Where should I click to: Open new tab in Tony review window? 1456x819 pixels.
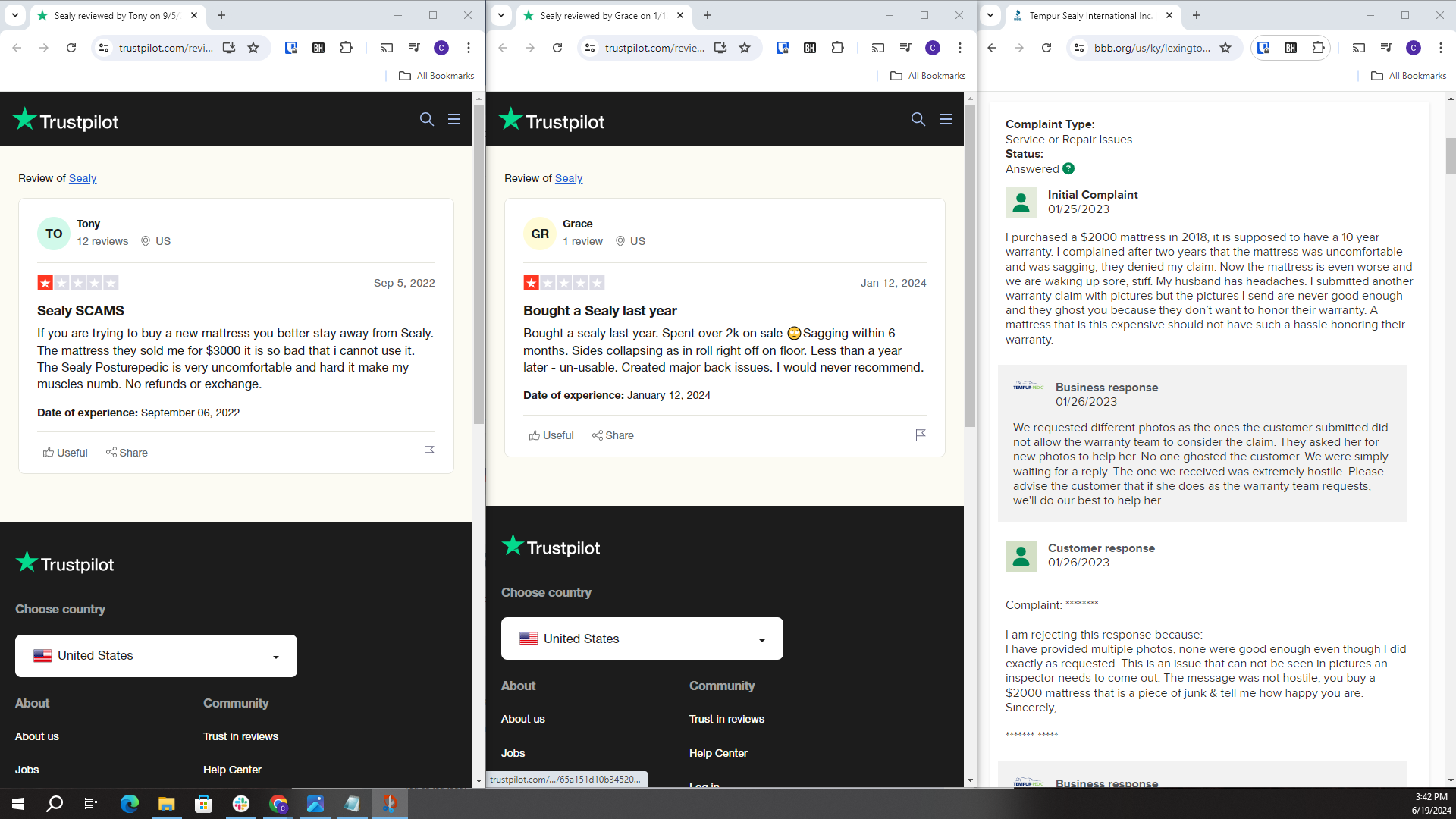221,15
